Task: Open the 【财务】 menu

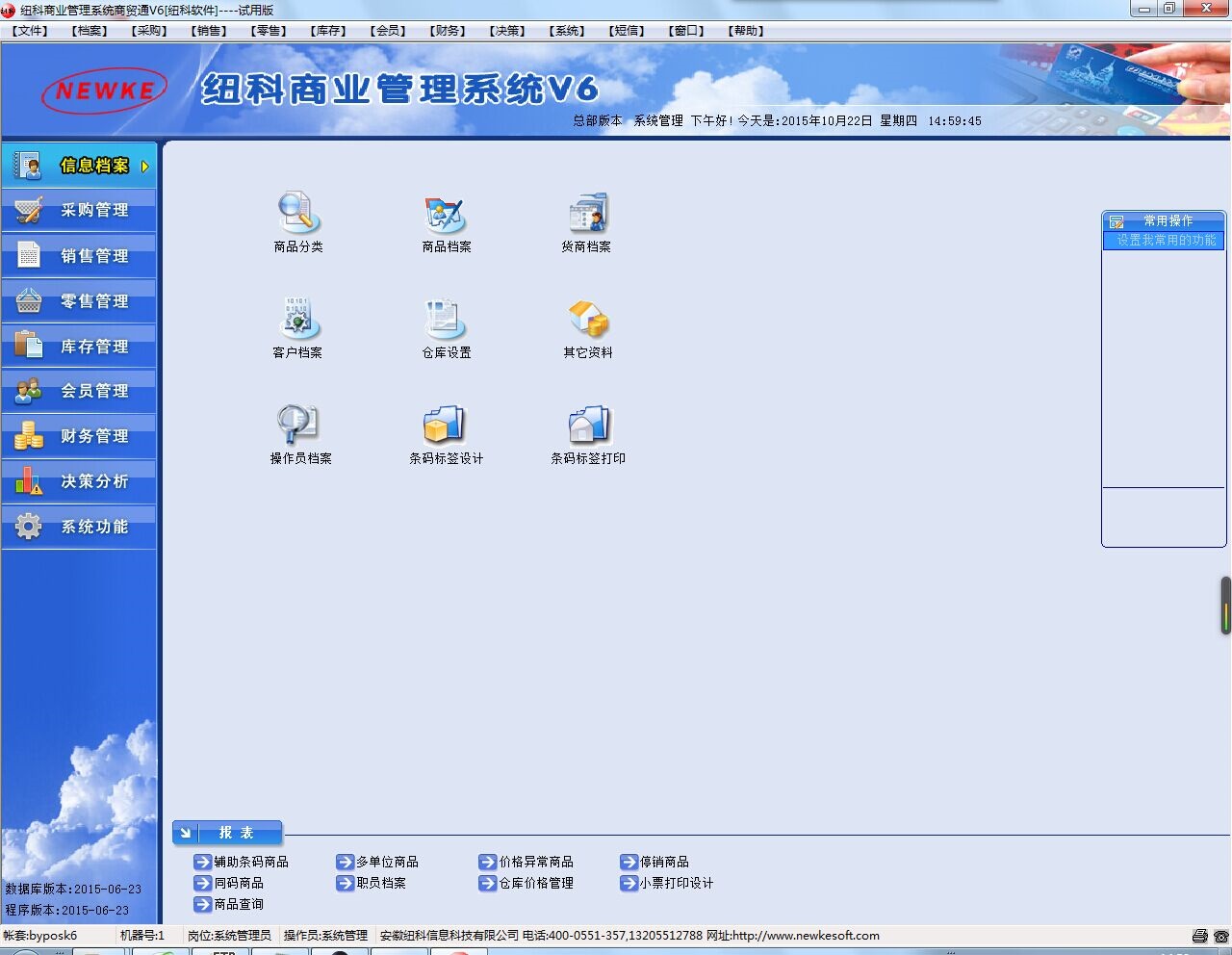Action: 448,31
